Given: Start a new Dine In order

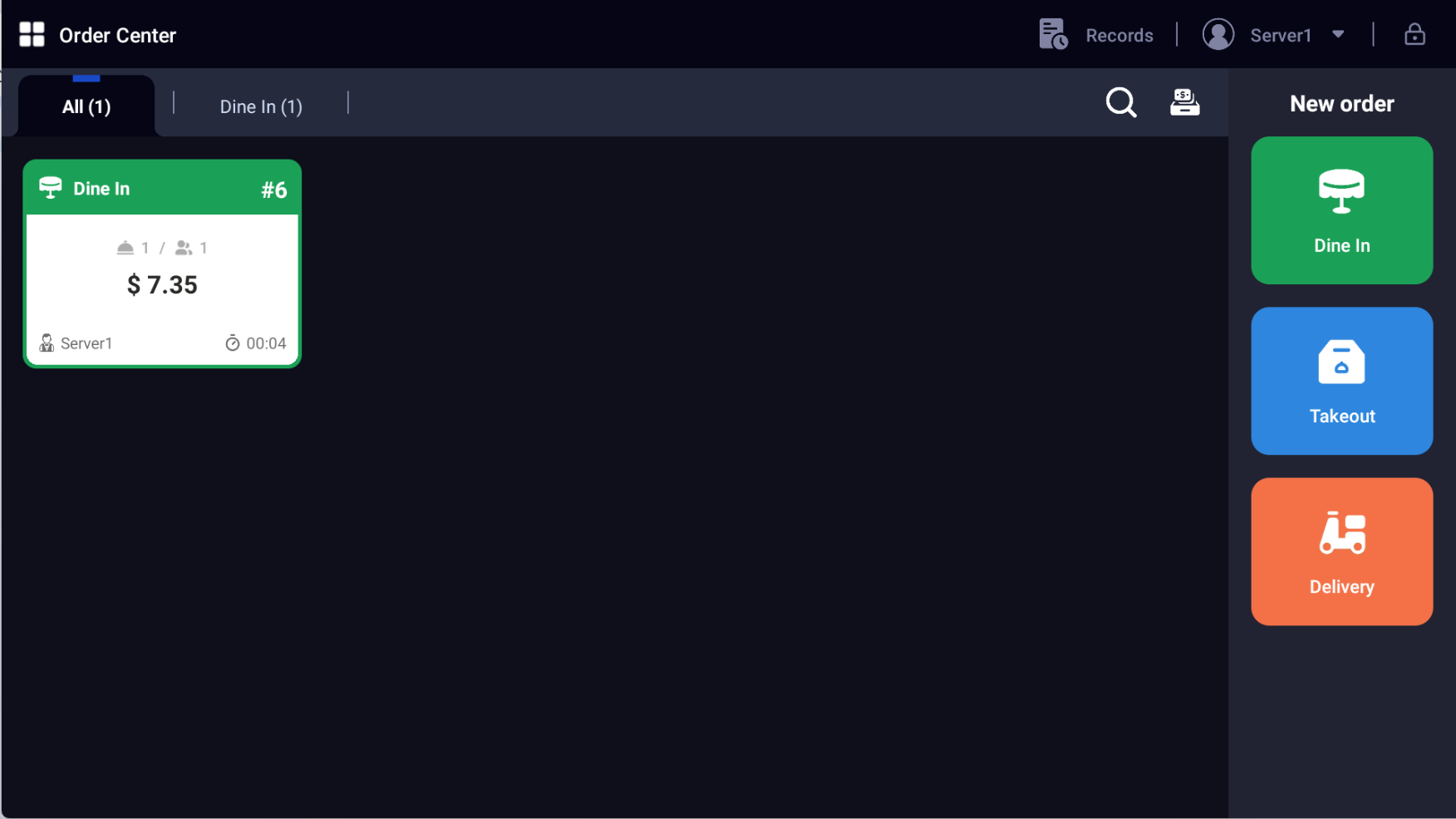Looking at the screenshot, I should [x=1341, y=210].
